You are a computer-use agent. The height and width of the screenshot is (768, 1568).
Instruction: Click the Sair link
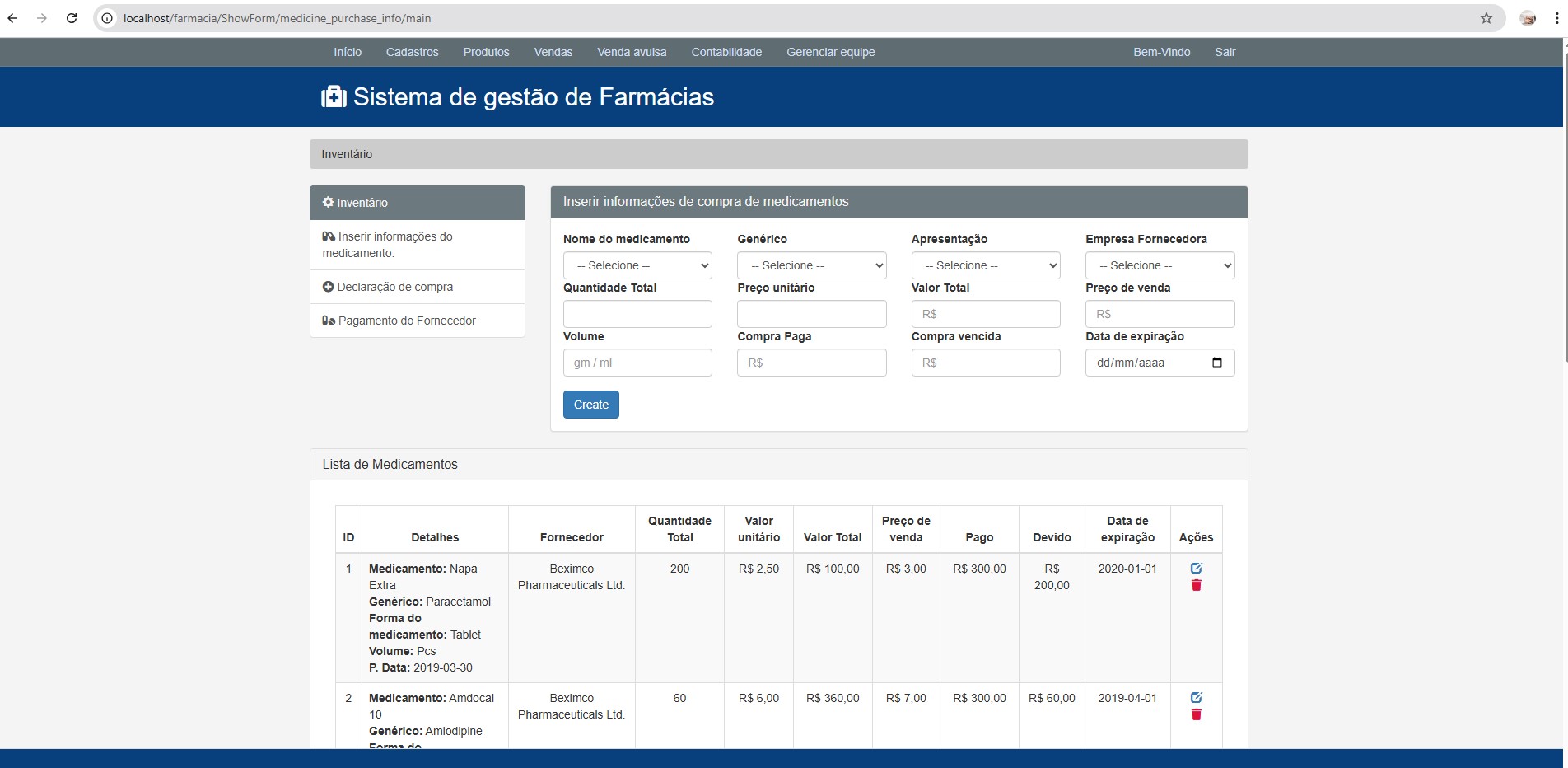tap(1225, 51)
